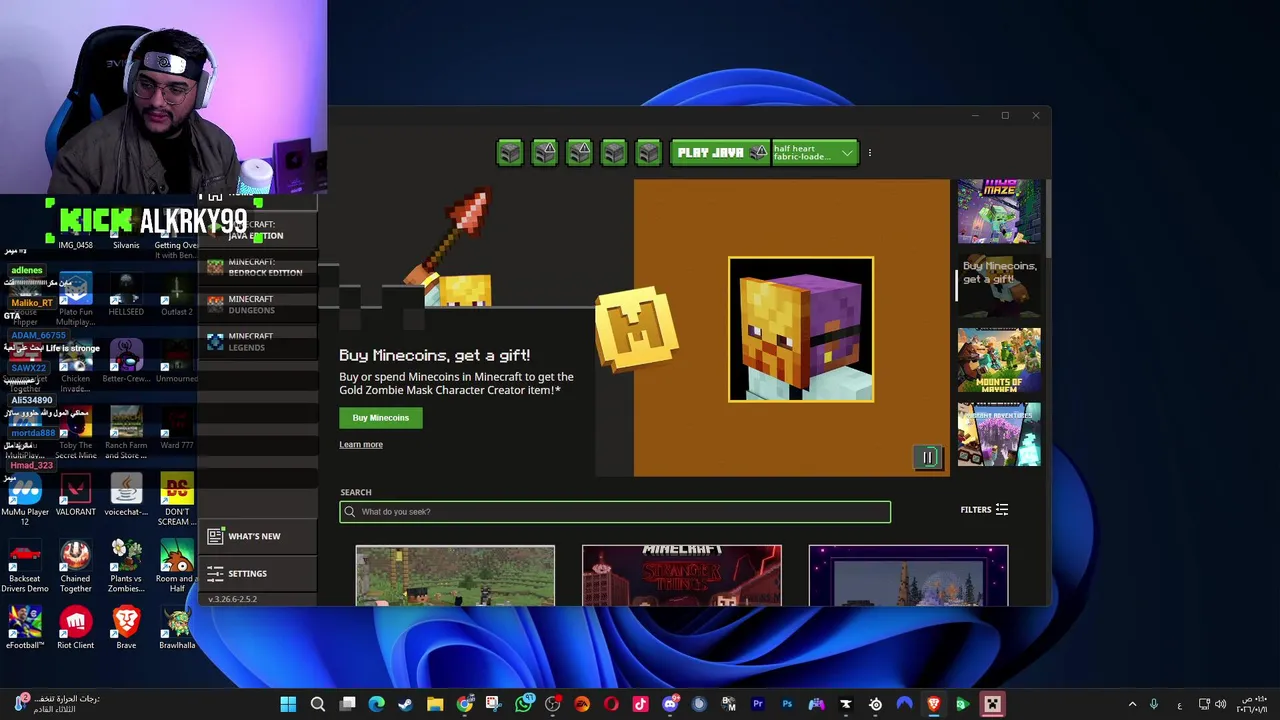Launch the game with Play Java button
1280x720 pixels.
click(721, 153)
